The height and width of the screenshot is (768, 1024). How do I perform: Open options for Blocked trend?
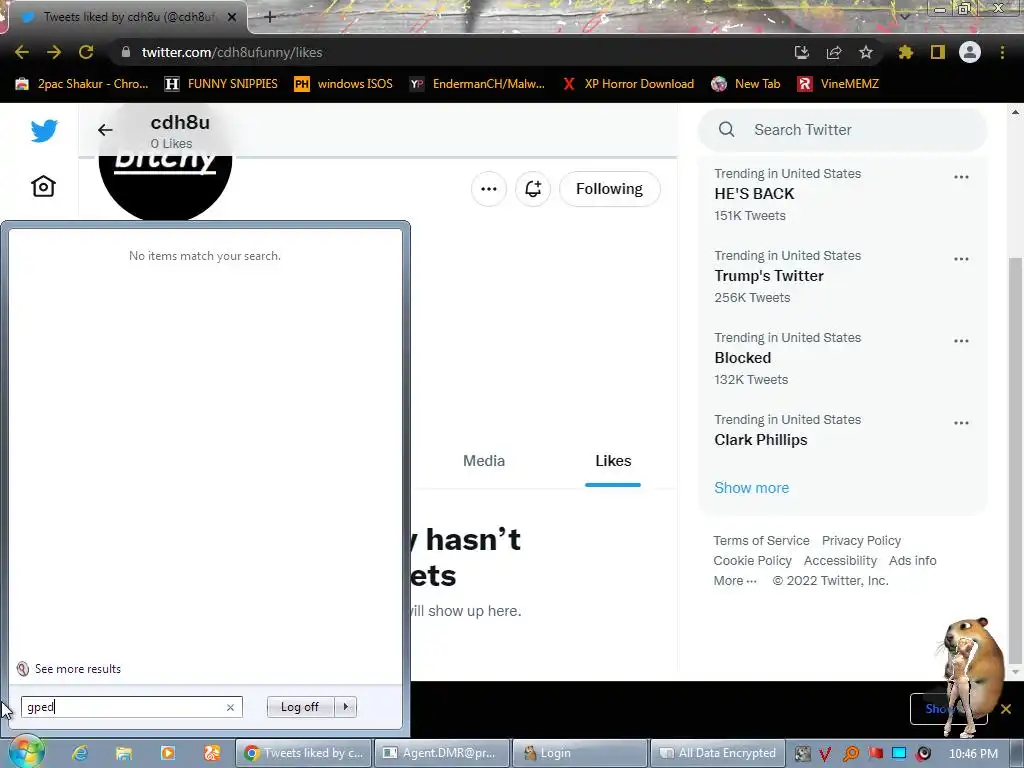[x=961, y=341]
